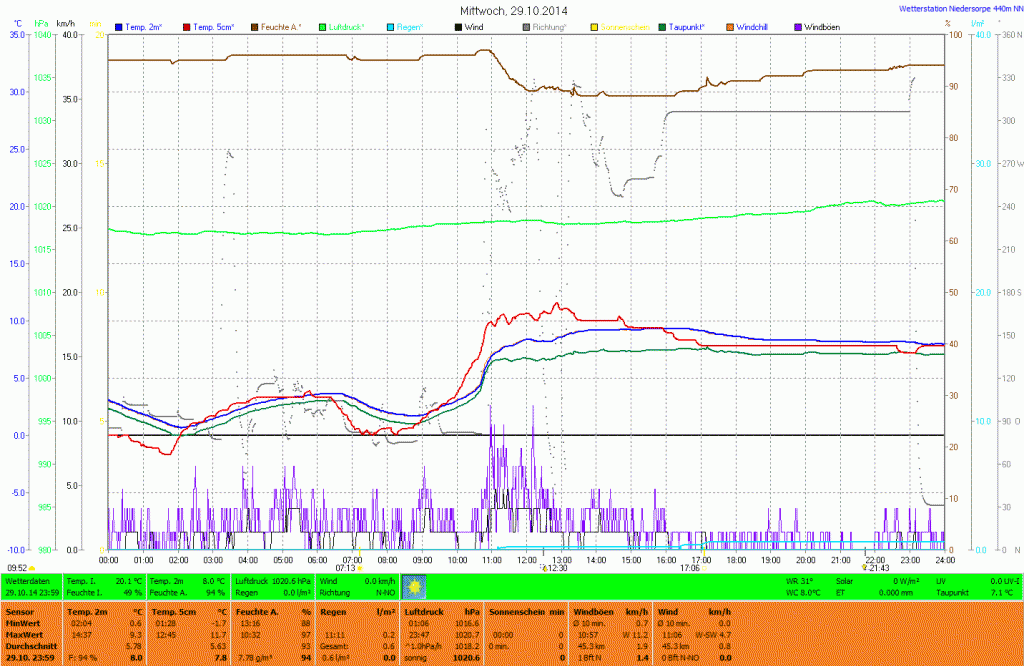Select the purple Windböen legend square
1024x666 pixels.
pos(798,26)
